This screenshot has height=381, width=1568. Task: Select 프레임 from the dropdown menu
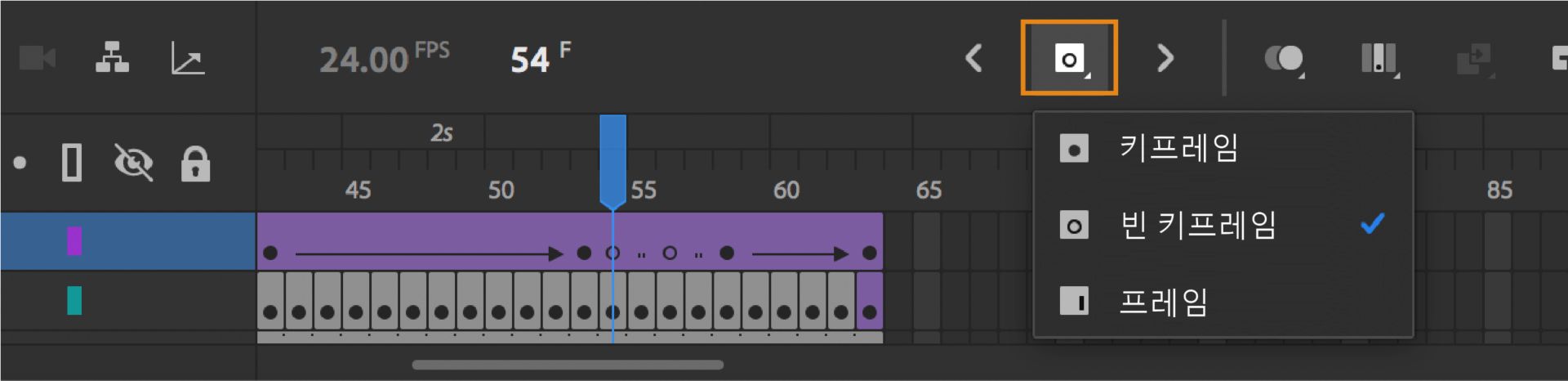click(1163, 302)
